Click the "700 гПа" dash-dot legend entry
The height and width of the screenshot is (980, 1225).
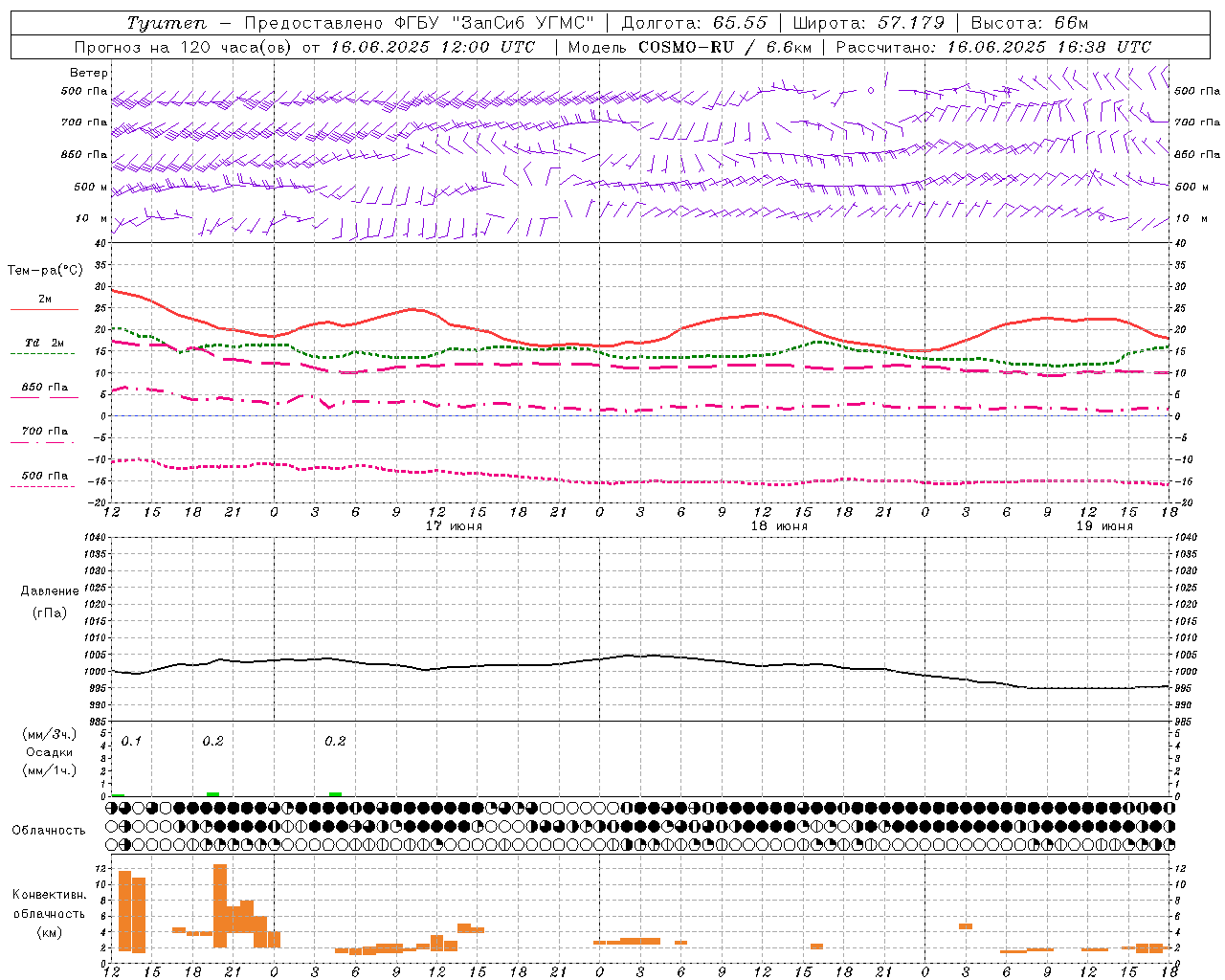pyautogui.click(x=44, y=435)
